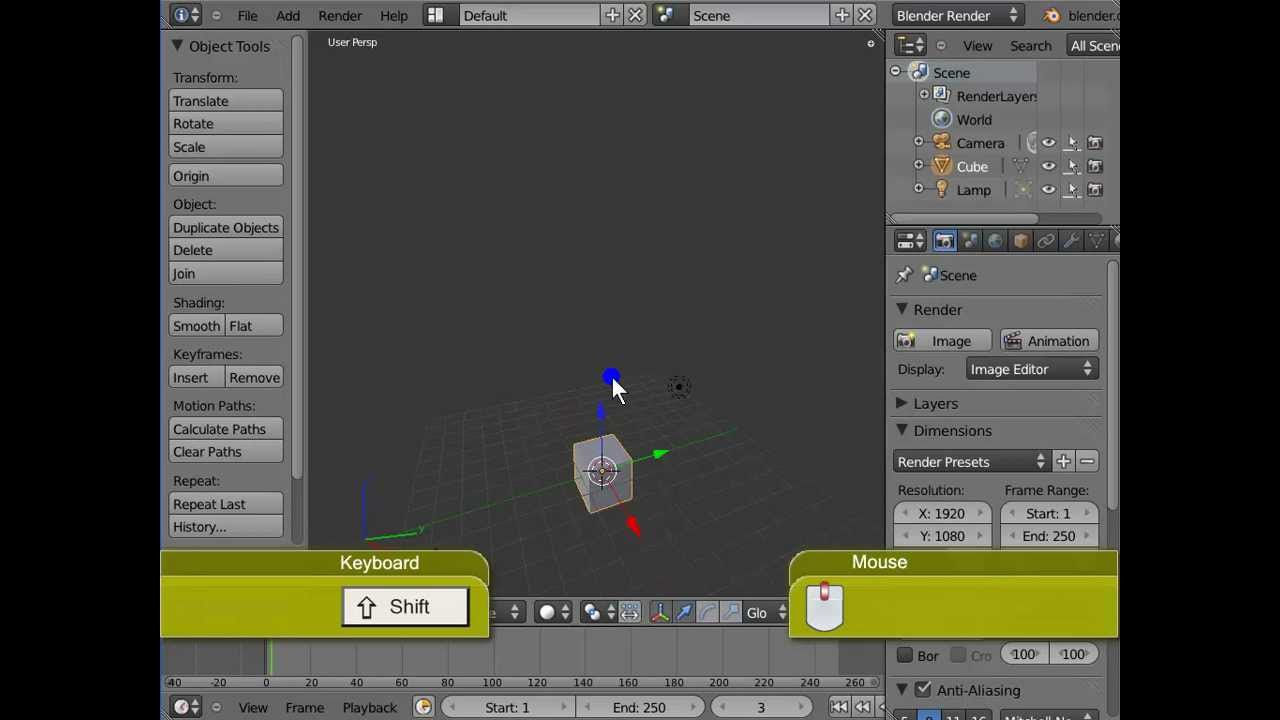Screen dimensions: 1280x720
Task: Expand the RenderLayers tree node
Action: point(924,96)
